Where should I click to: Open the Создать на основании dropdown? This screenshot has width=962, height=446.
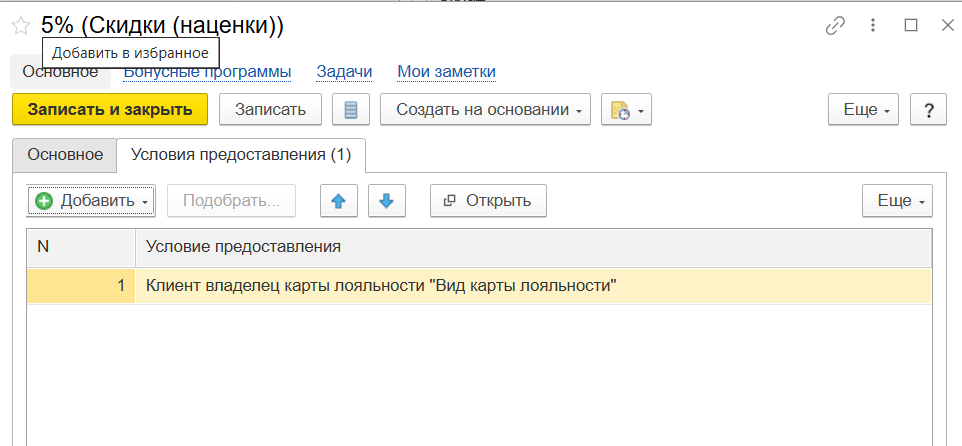490,110
